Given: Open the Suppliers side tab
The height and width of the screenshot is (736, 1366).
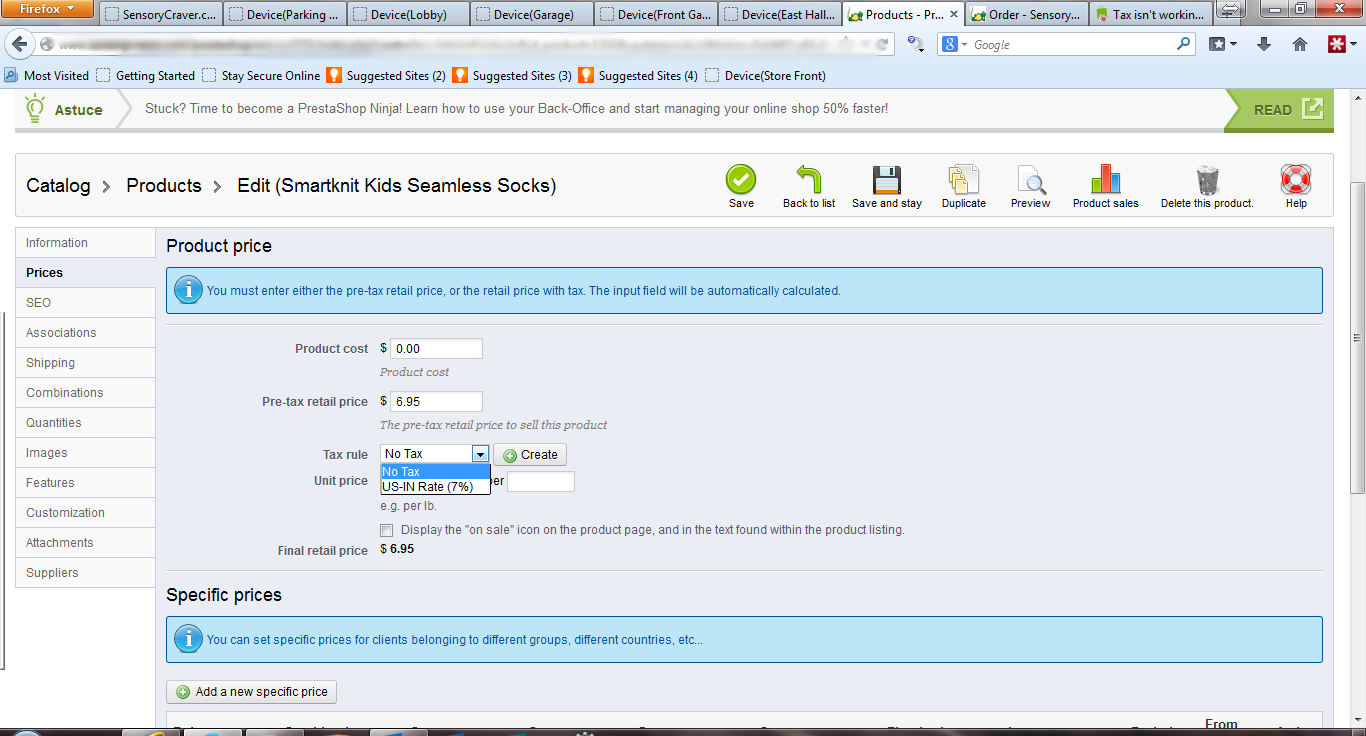Looking at the screenshot, I should 85,573.
